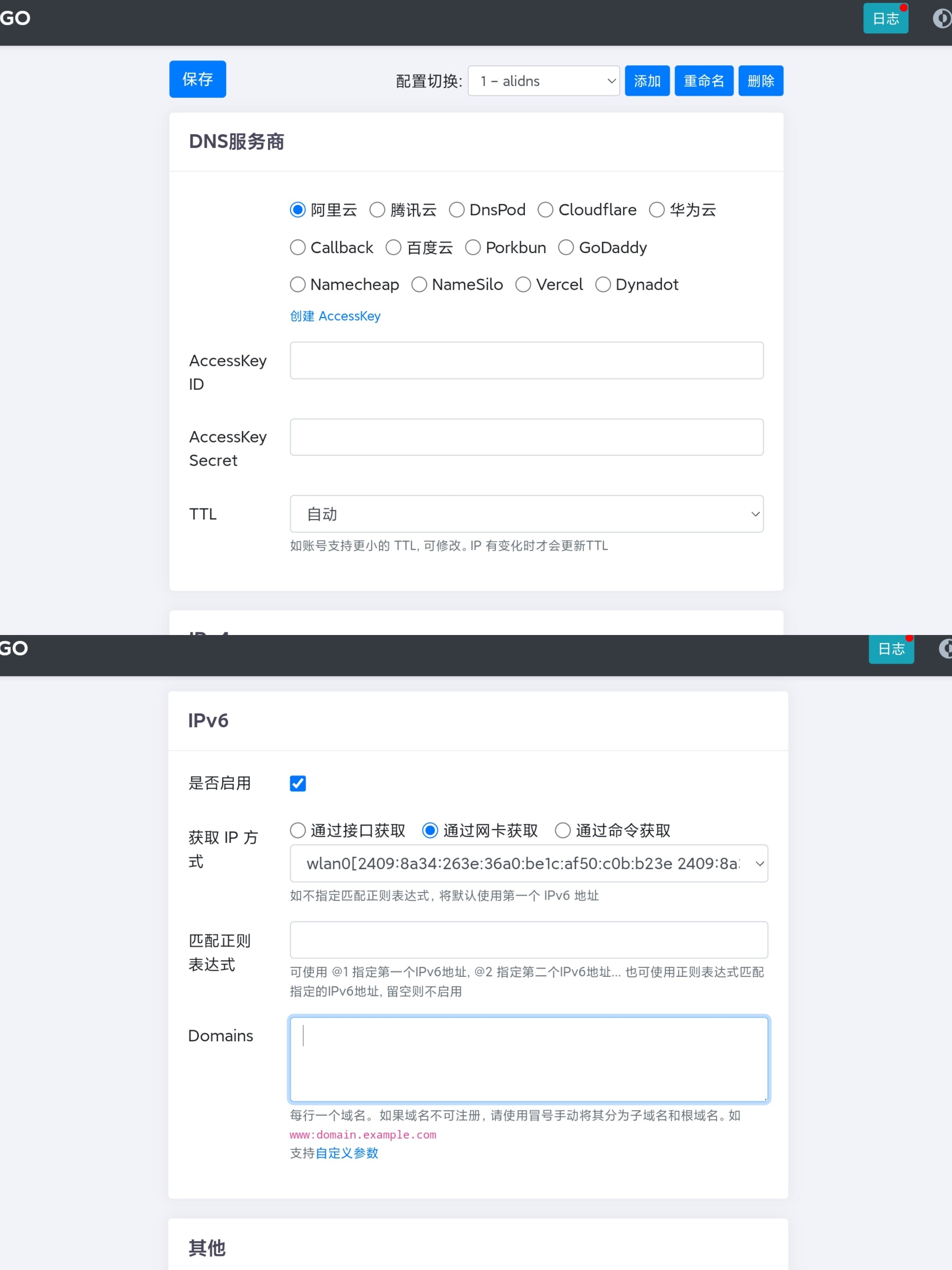The image size is (952, 1270).
Task: Select the Cloudflare DNS provider
Action: pyautogui.click(x=545, y=210)
